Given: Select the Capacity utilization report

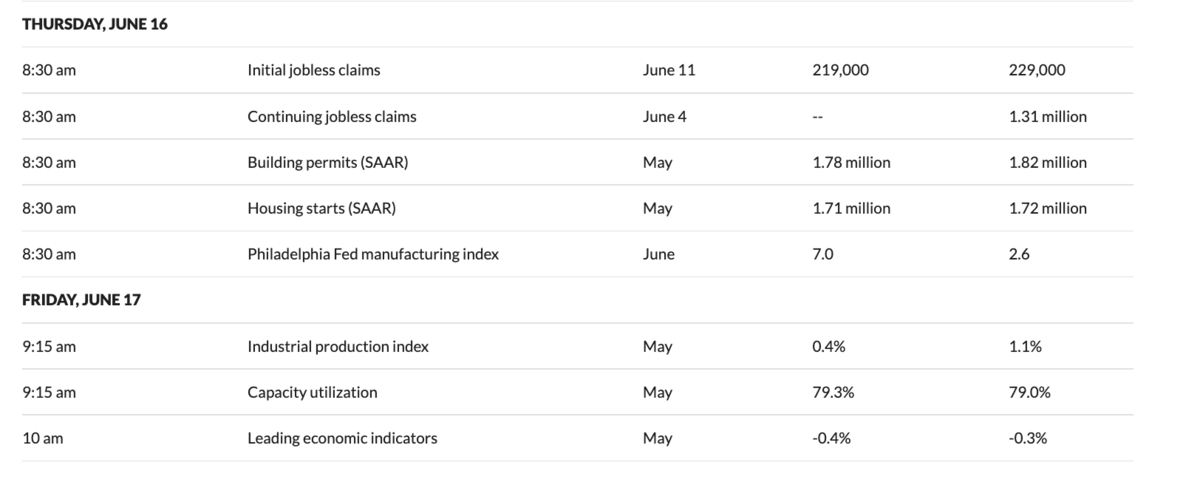Looking at the screenshot, I should coord(313,392).
